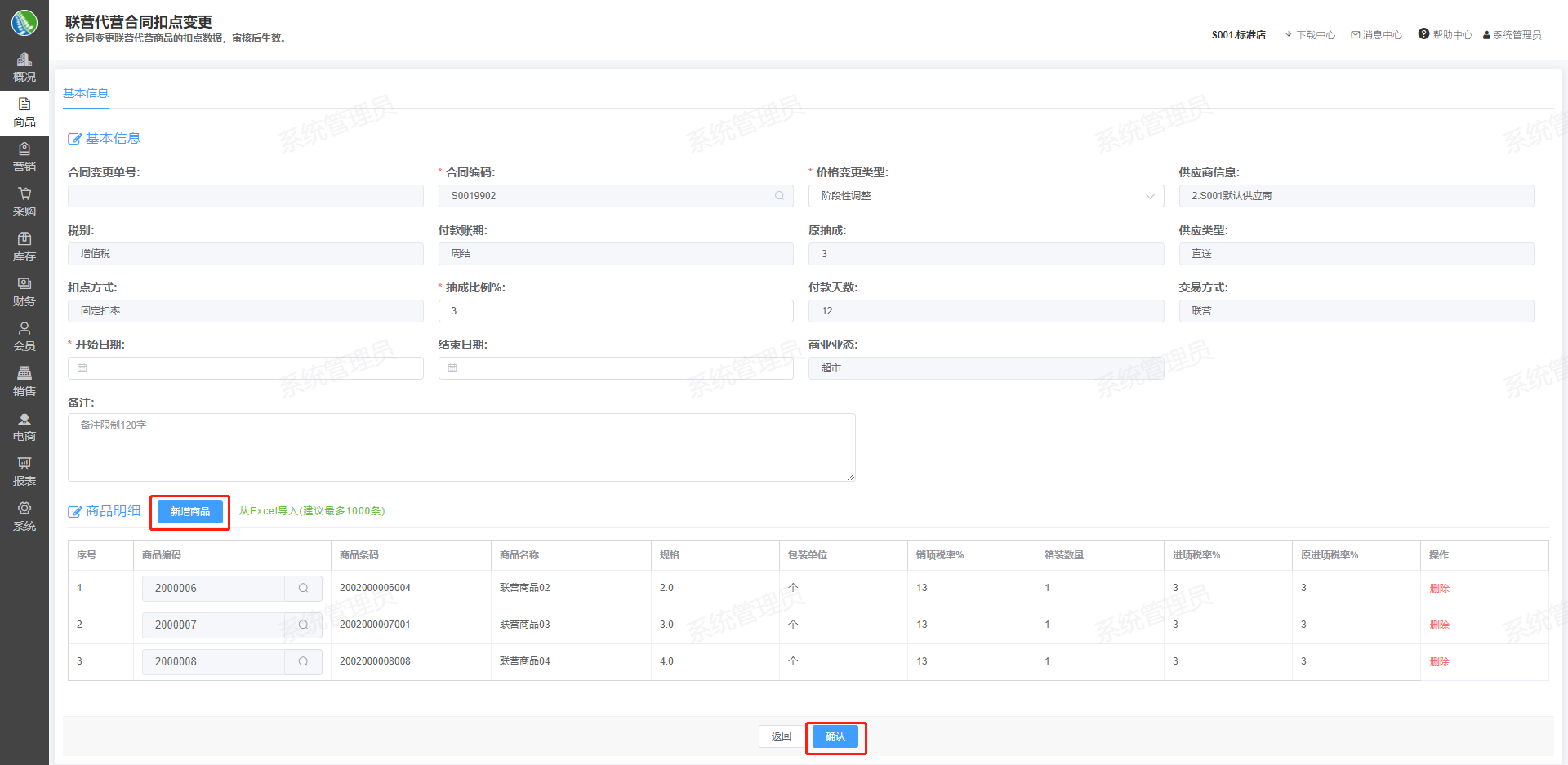
Task: Delete row of 联营商品03
Action: pos(1439,625)
